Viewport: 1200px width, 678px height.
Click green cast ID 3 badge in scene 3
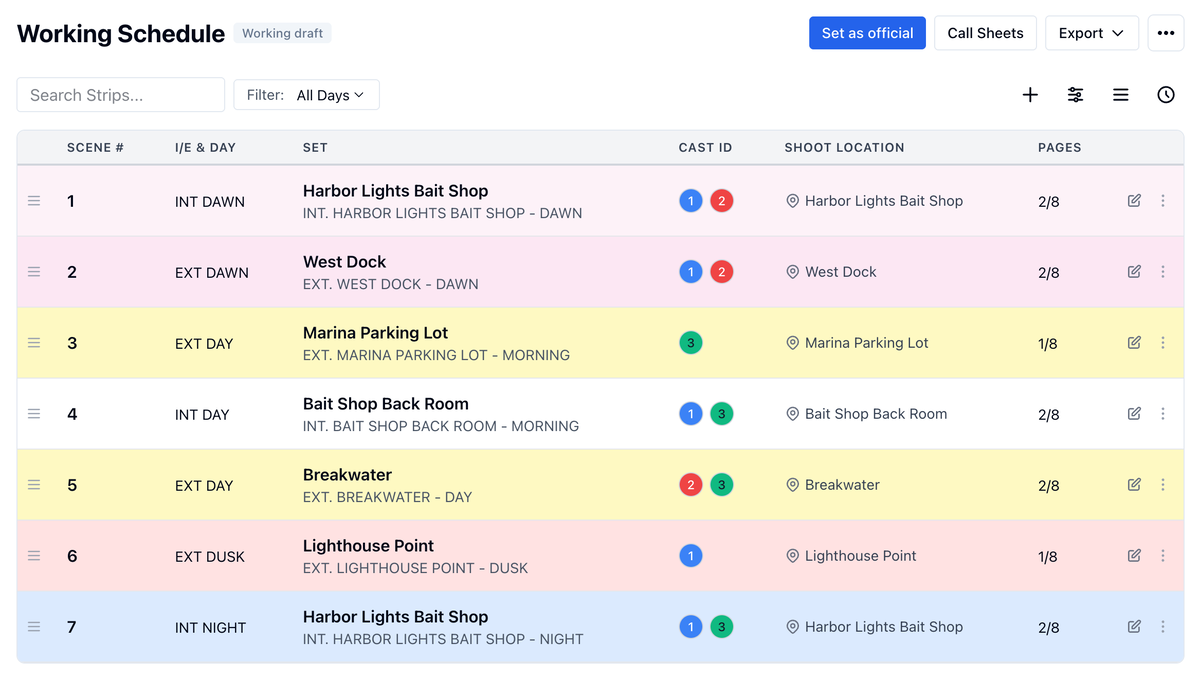click(691, 343)
